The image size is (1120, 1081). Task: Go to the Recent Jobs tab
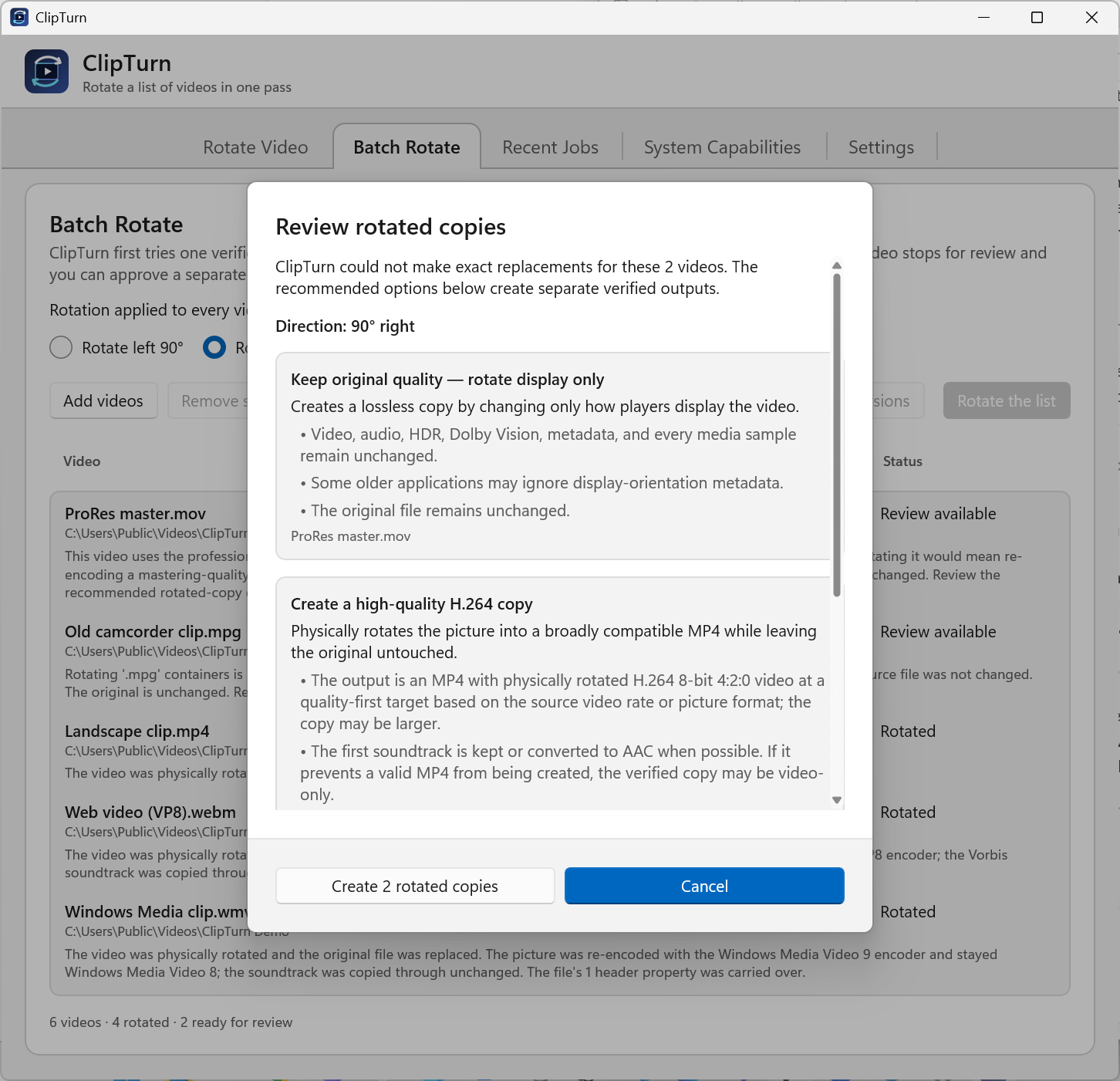tap(550, 147)
